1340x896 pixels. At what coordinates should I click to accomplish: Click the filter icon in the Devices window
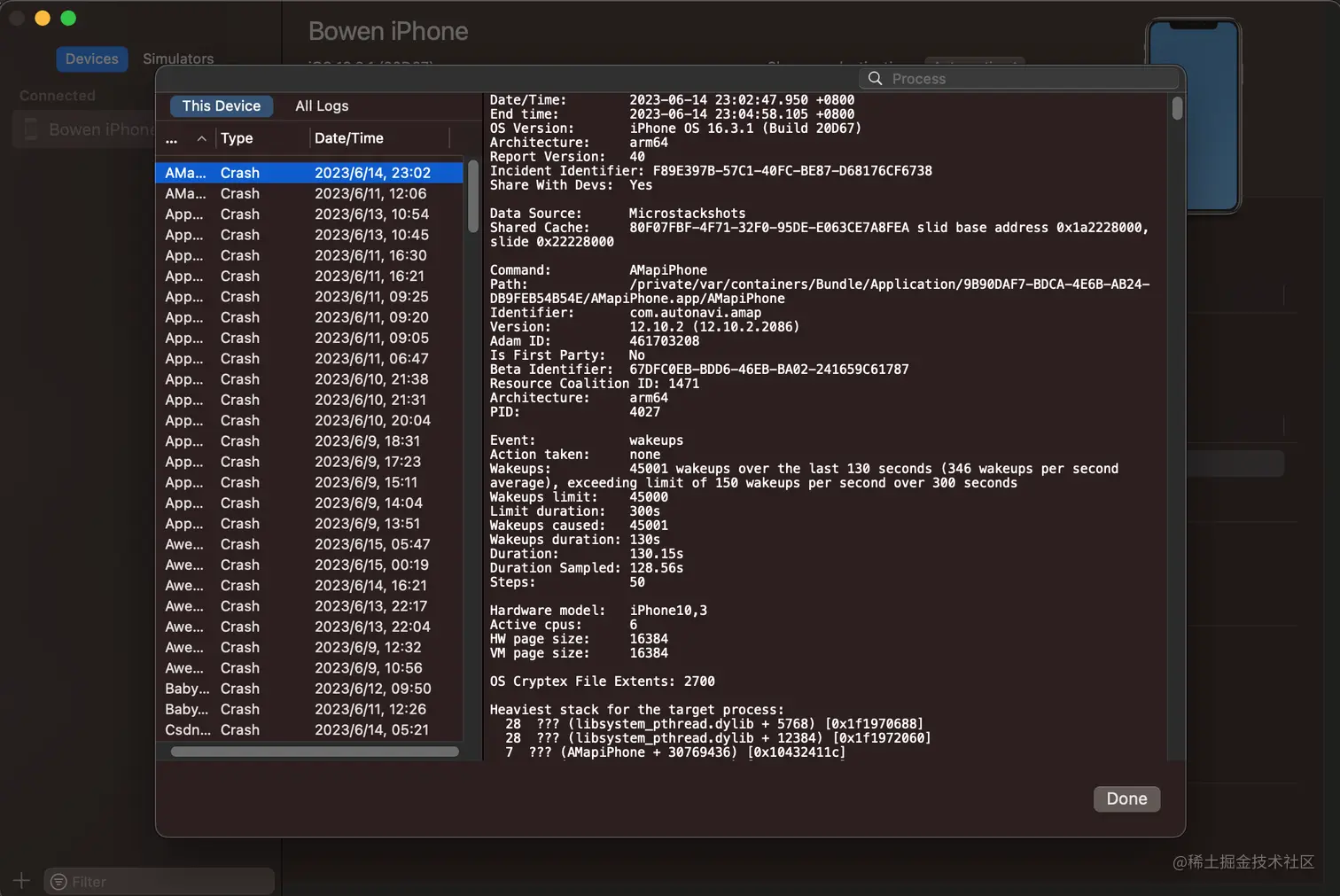pyautogui.click(x=58, y=882)
